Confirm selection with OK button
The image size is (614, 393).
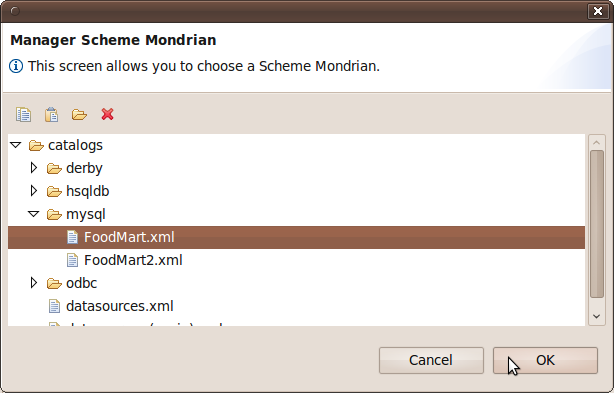[x=545, y=360]
